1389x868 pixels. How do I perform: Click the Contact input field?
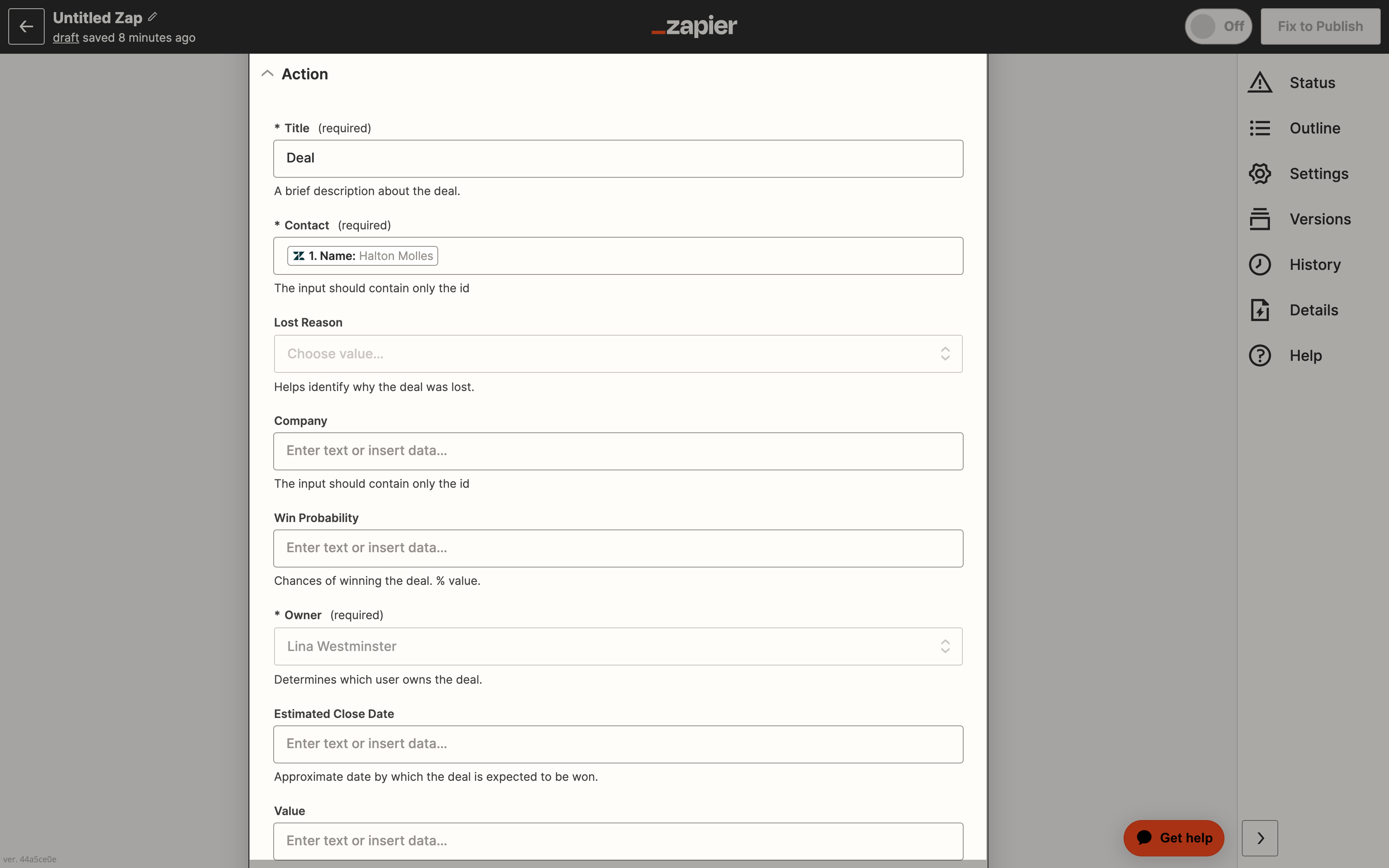click(618, 256)
